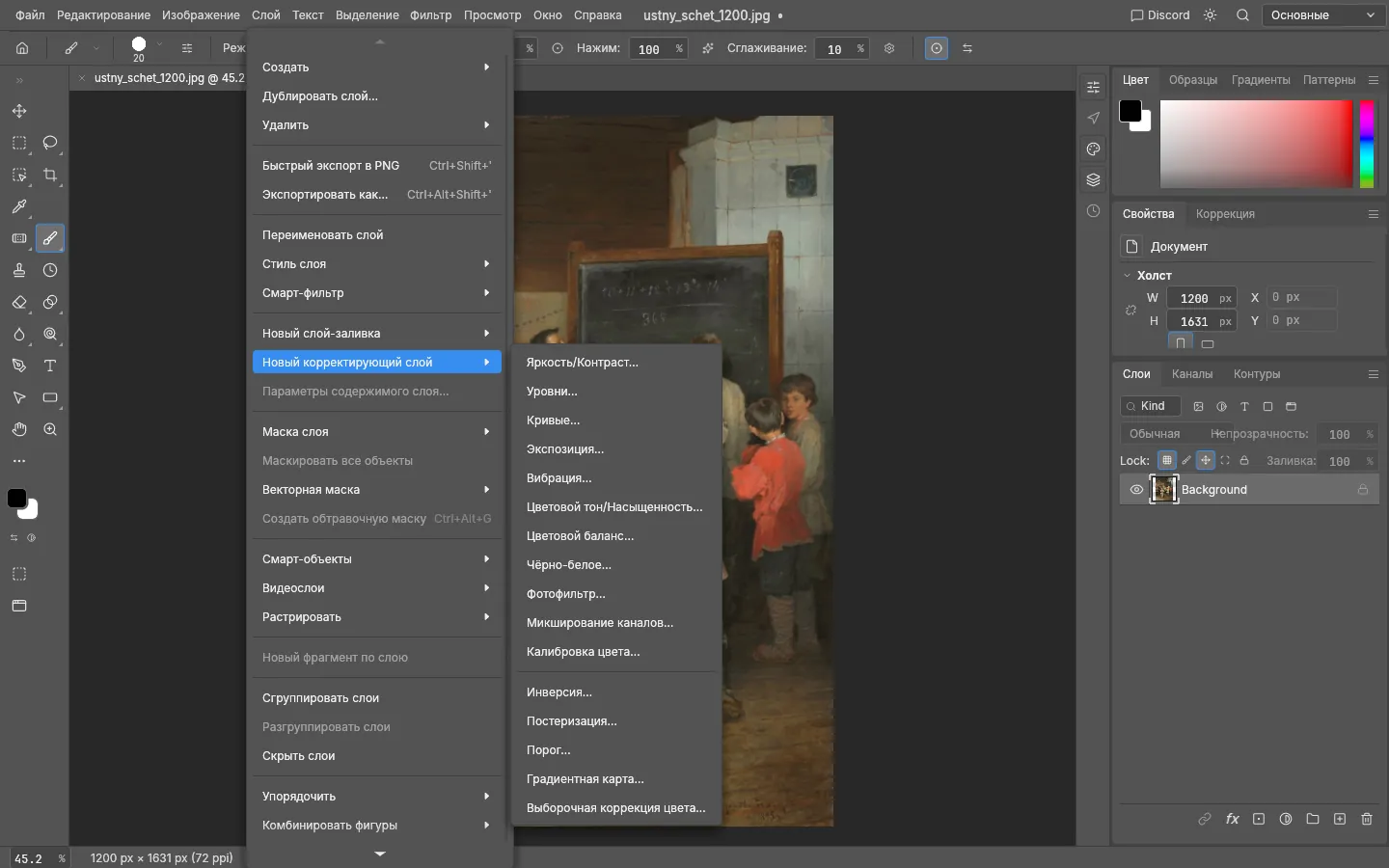Click the trash icon to delete layer
The image size is (1389, 868).
click(1367, 819)
